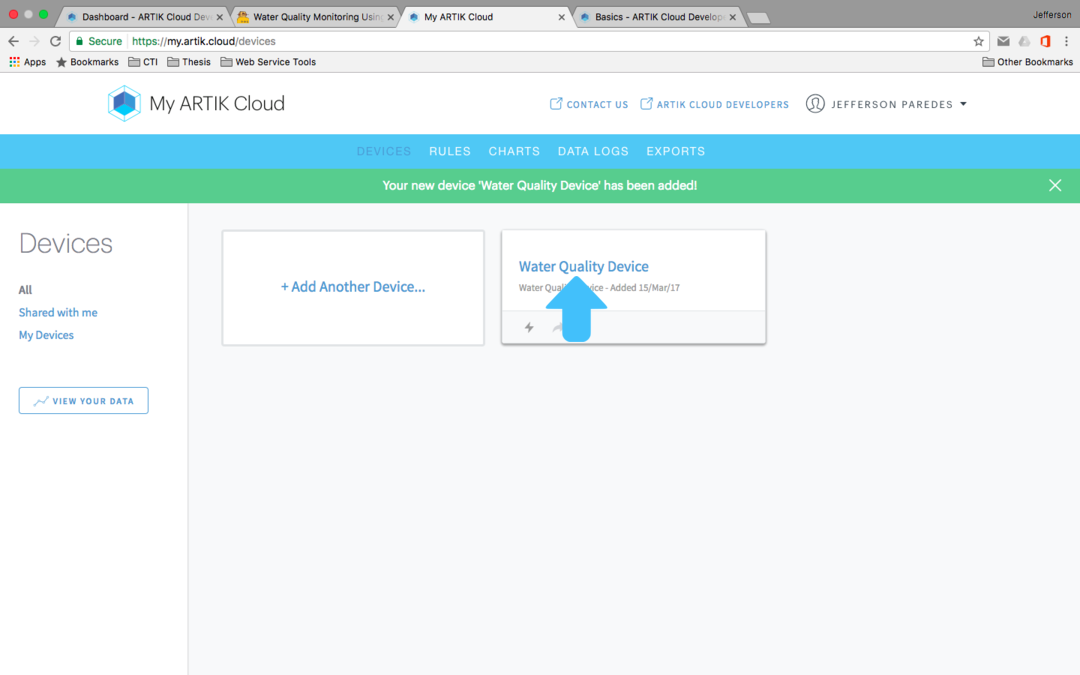Click the CONTACT US link
The height and width of the screenshot is (675, 1080).
click(589, 104)
